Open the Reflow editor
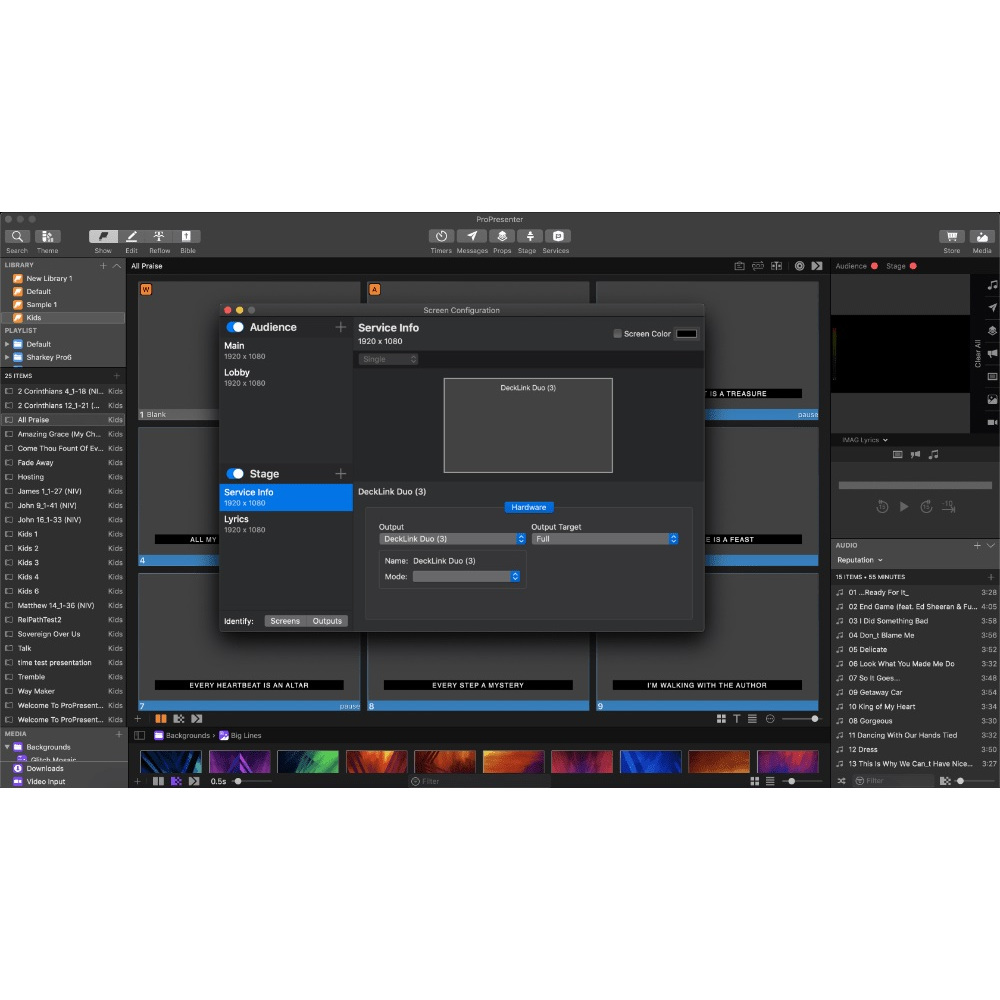The image size is (1000, 1000). (x=159, y=237)
